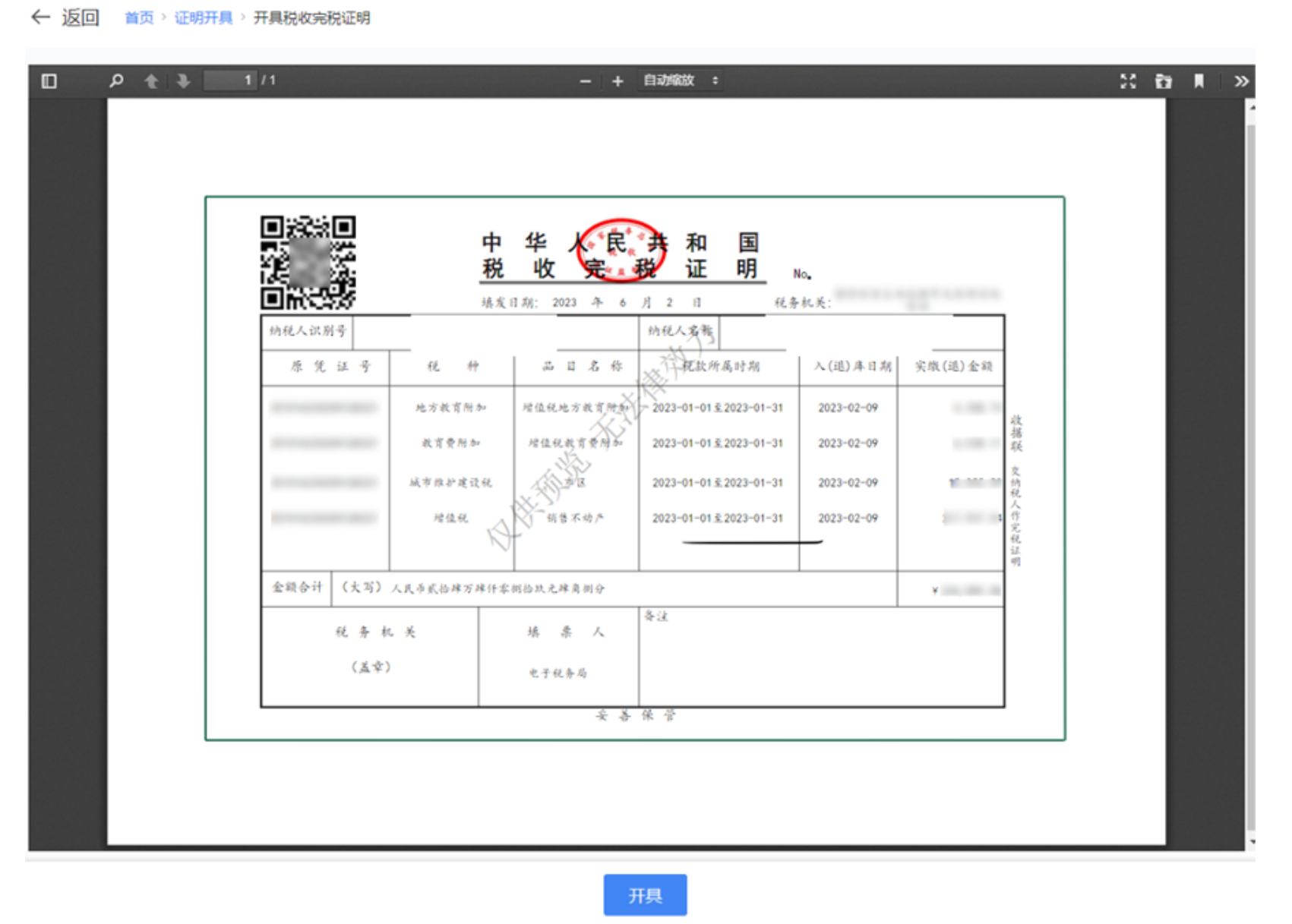Select the QR code on the certificate

[308, 262]
